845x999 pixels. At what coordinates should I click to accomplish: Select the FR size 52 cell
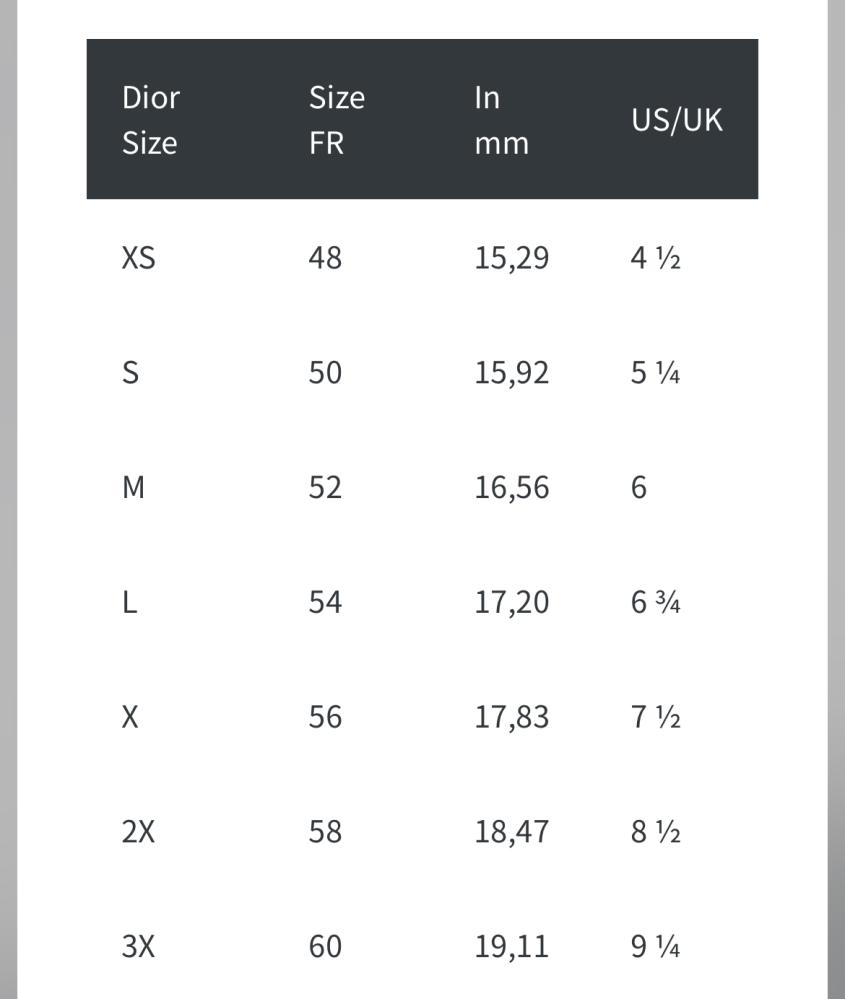[325, 487]
